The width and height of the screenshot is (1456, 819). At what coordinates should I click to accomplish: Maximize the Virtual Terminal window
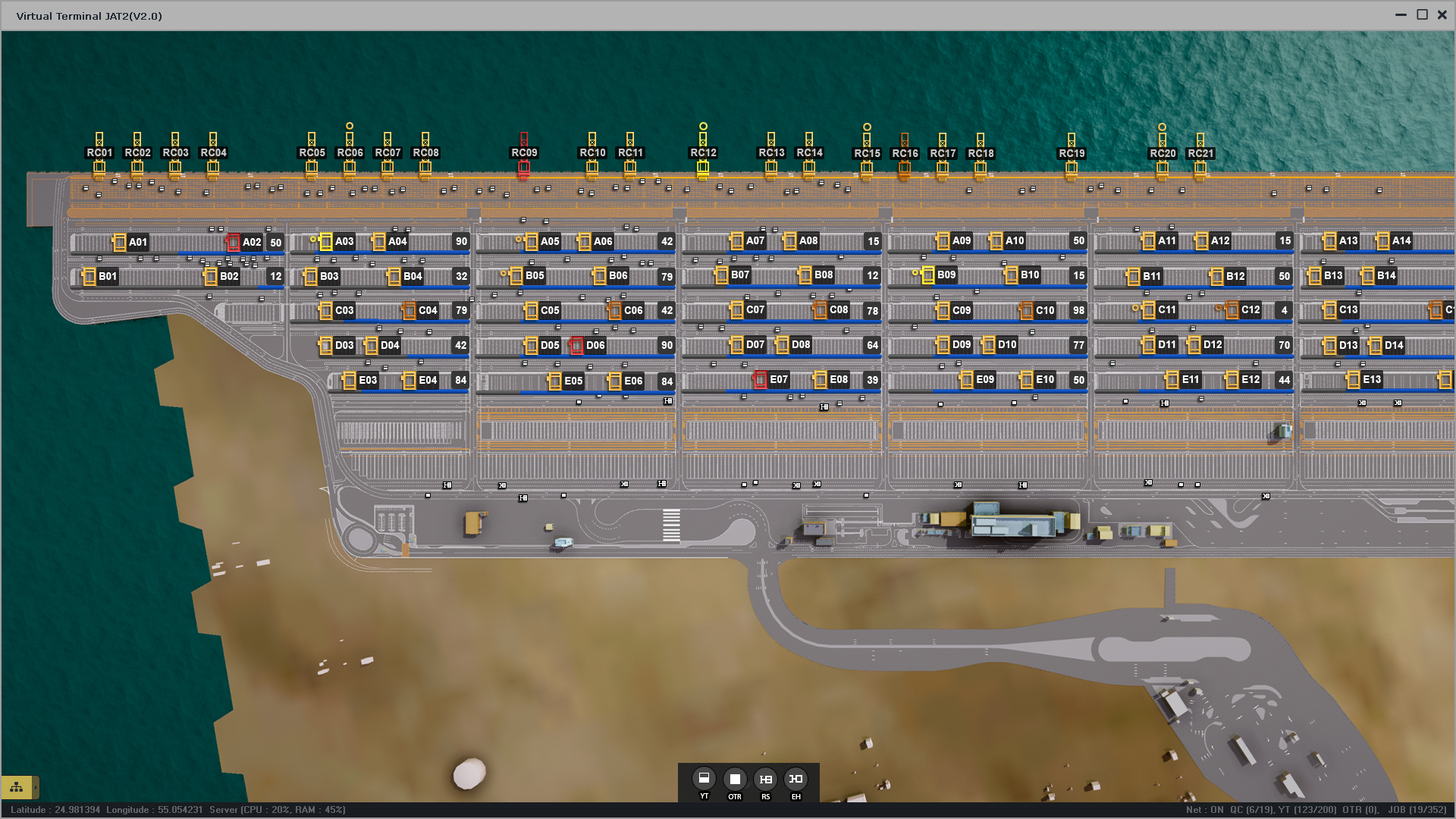pyautogui.click(x=1422, y=14)
